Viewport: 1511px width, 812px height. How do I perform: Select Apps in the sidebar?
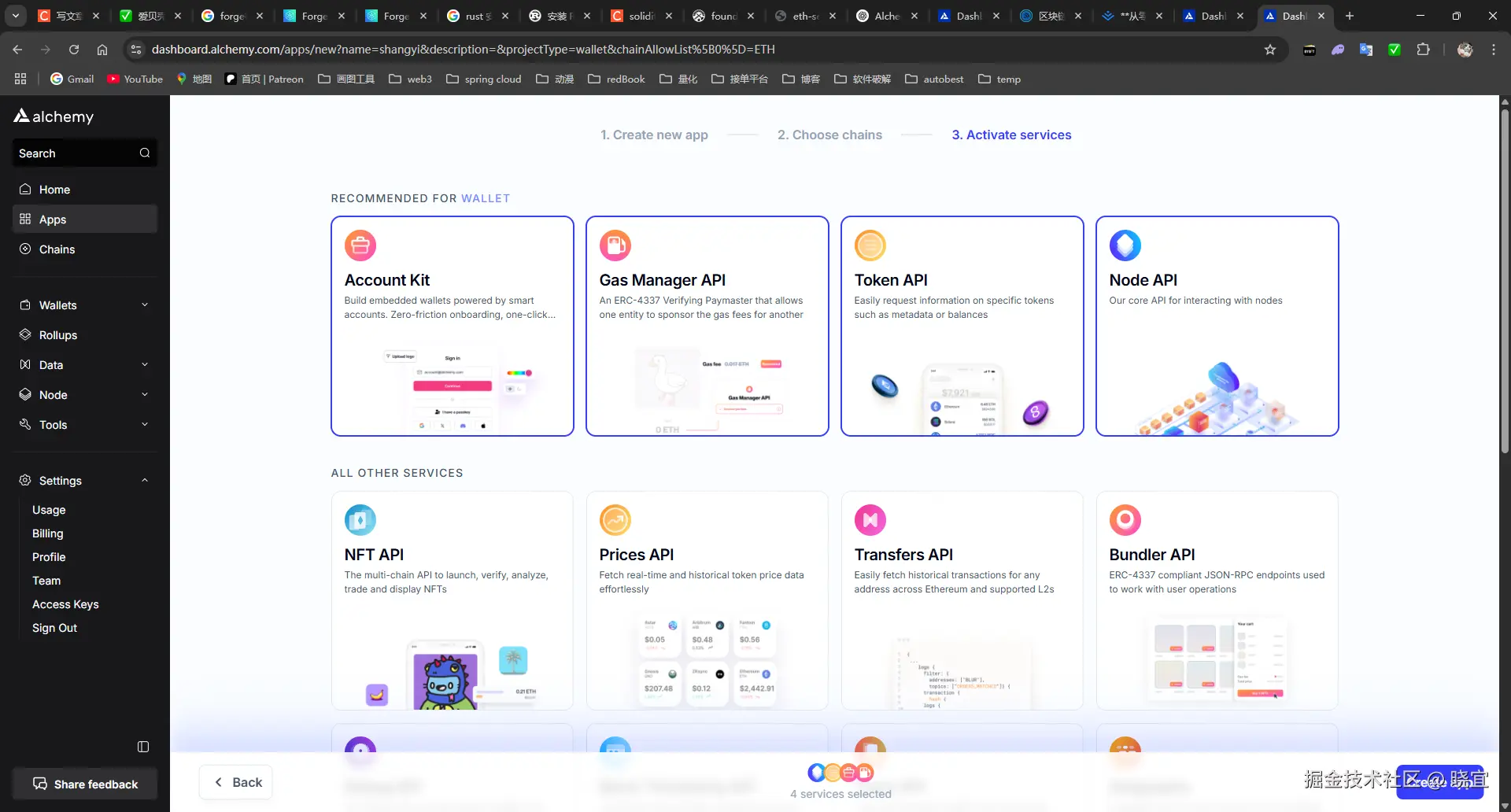click(x=85, y=220)
